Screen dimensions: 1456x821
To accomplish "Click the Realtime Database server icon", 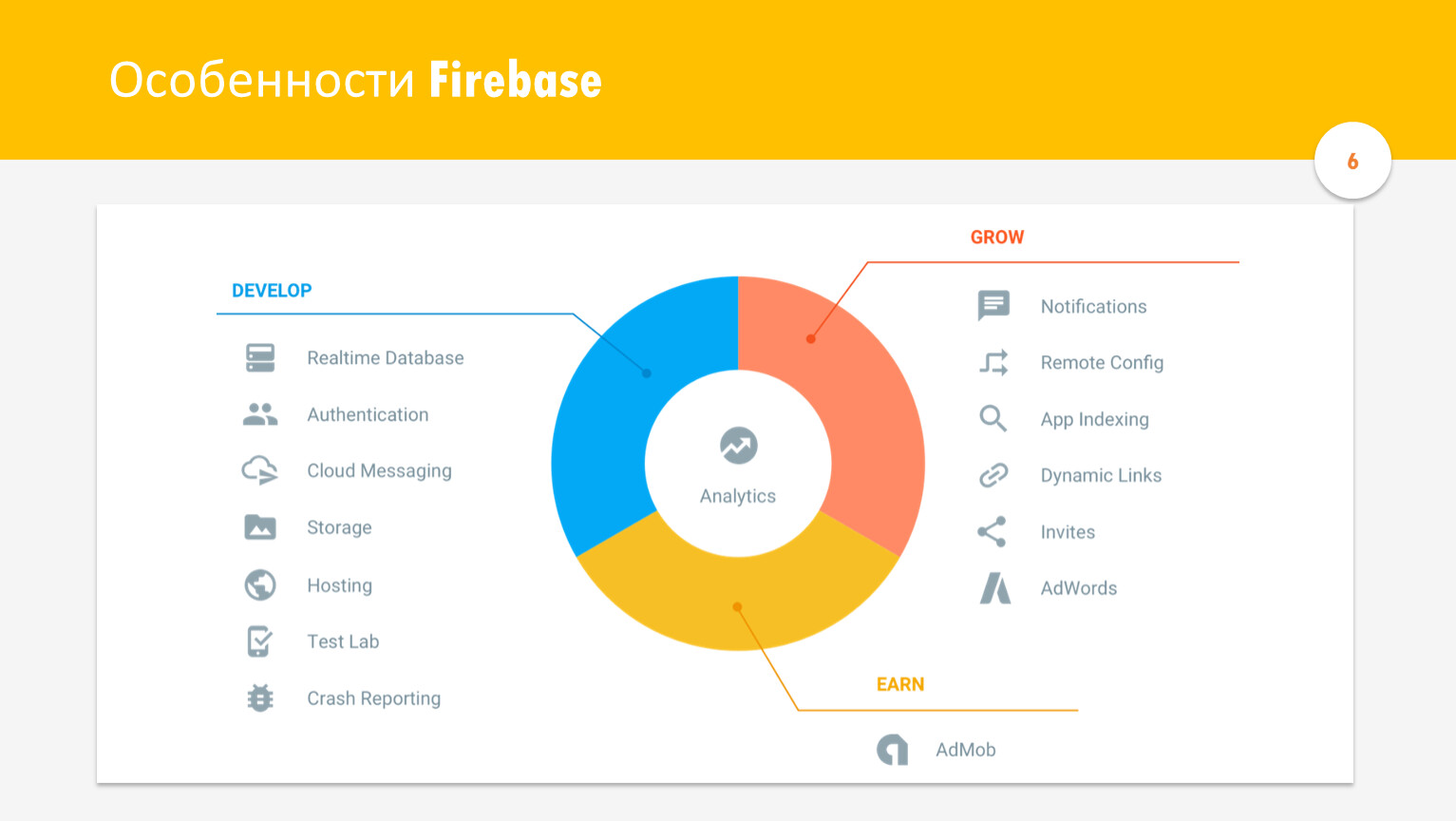I will click(260, 358).
